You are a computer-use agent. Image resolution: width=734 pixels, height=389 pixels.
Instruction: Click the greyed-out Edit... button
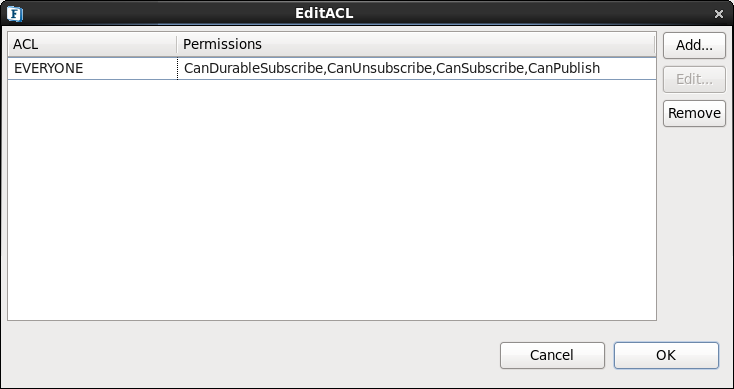click(694, 80)
